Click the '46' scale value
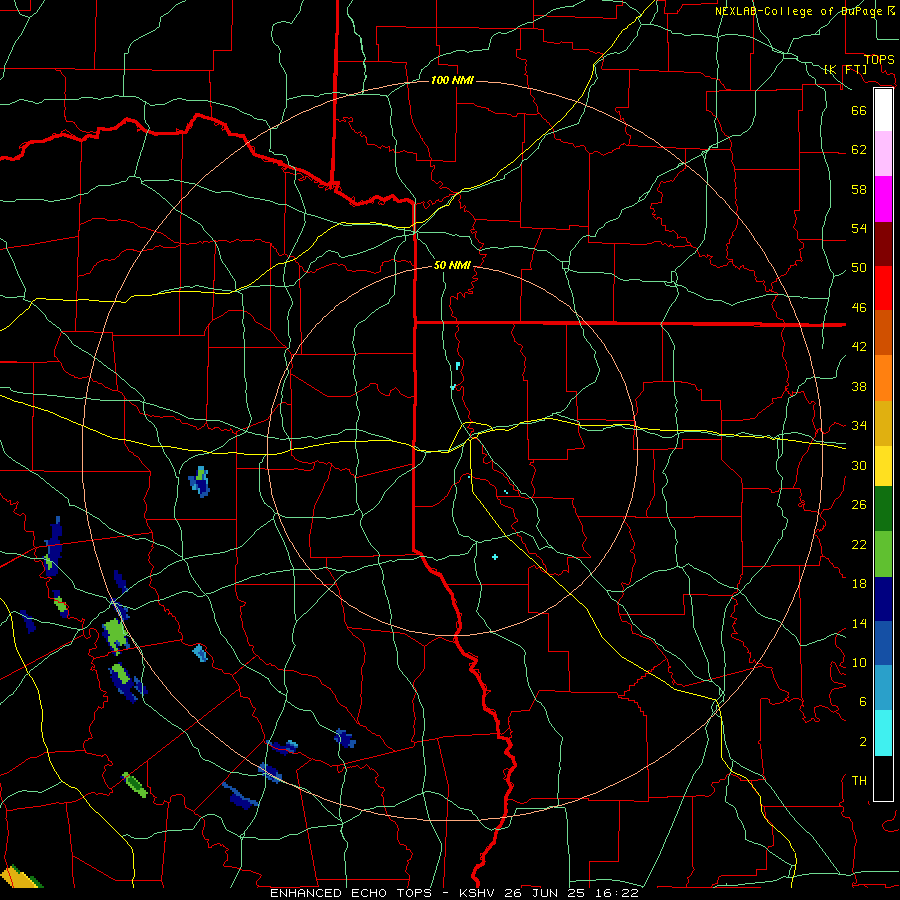 pyautogui.click(x=859, y=307)
